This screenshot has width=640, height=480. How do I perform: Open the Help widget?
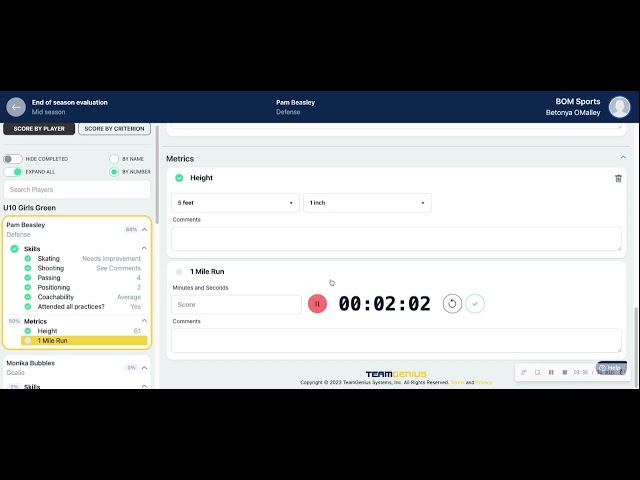611,368
